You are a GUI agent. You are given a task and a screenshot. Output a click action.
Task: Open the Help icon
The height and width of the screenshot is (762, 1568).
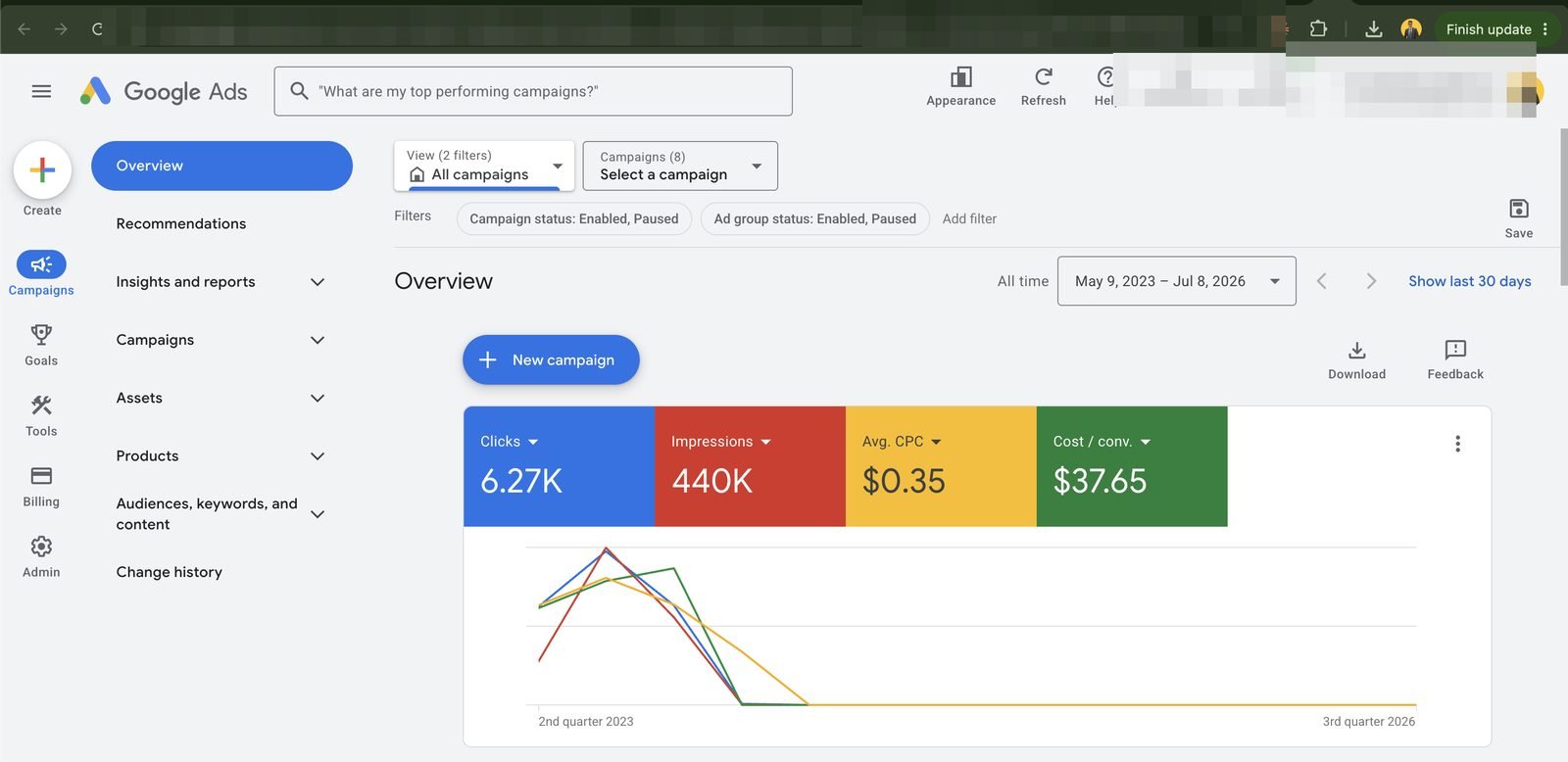pos(1105,86)
